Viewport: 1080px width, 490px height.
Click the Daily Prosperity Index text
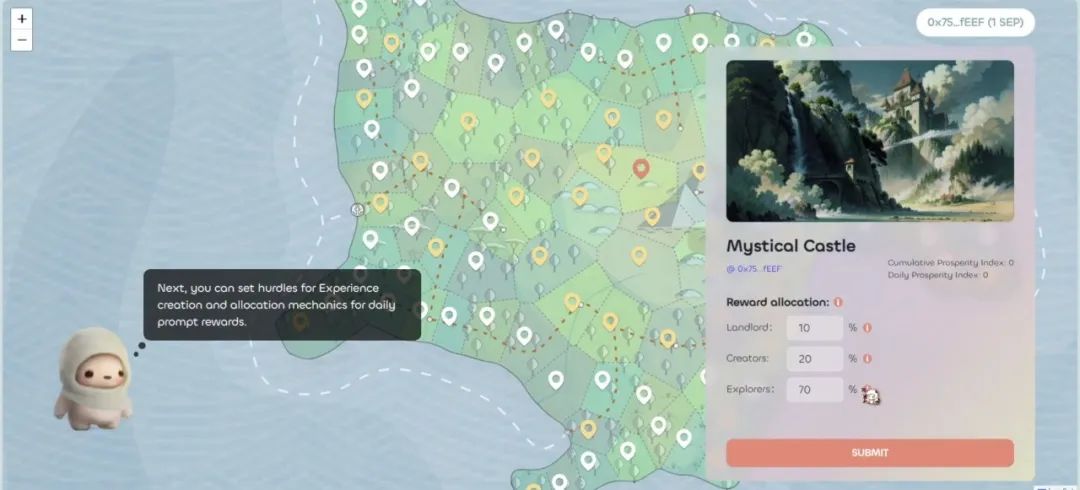[937, 274]
